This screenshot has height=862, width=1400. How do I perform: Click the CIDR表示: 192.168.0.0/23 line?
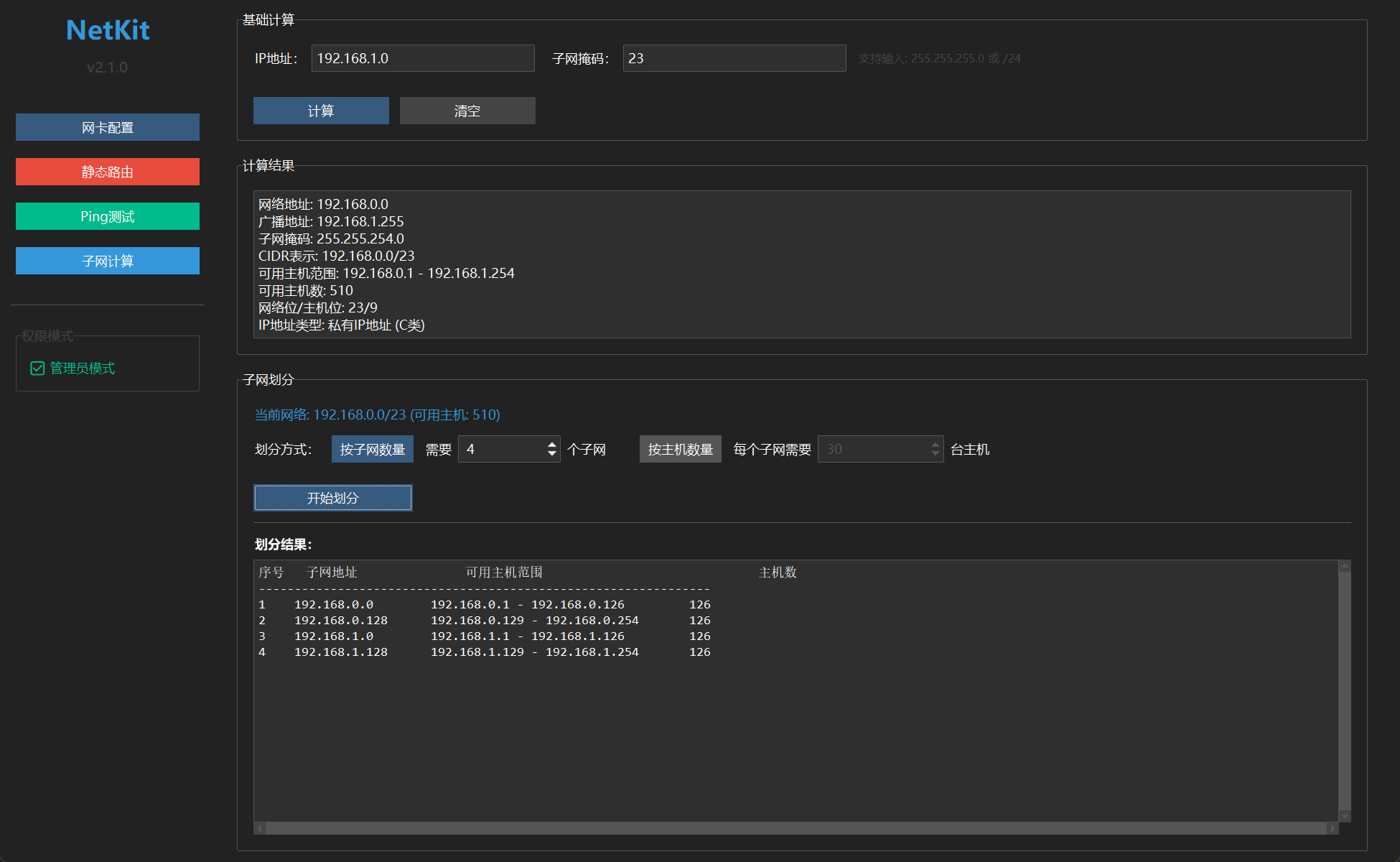click(x=337, y=256)
